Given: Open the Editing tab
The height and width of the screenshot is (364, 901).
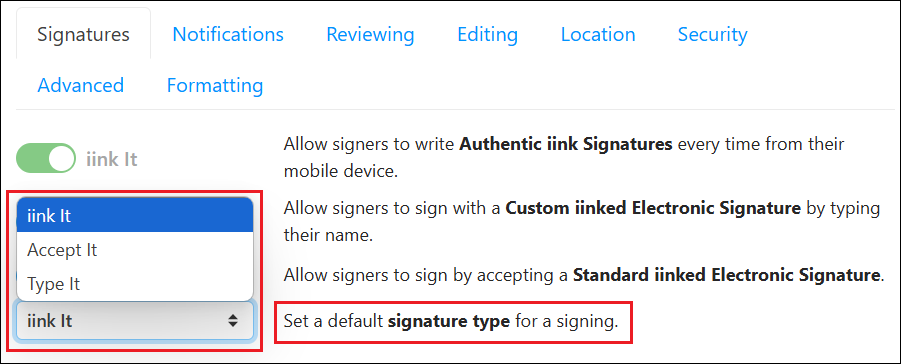Looking at the screenshot, I should (x=487, y=35).
